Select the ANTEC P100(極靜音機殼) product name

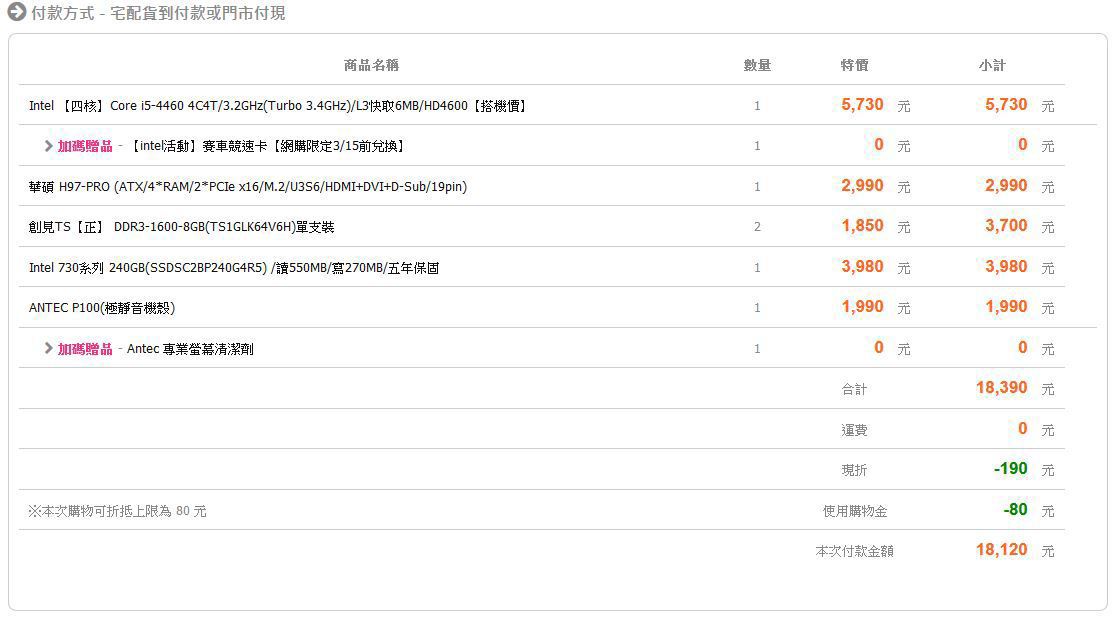(x=101, y=308)
